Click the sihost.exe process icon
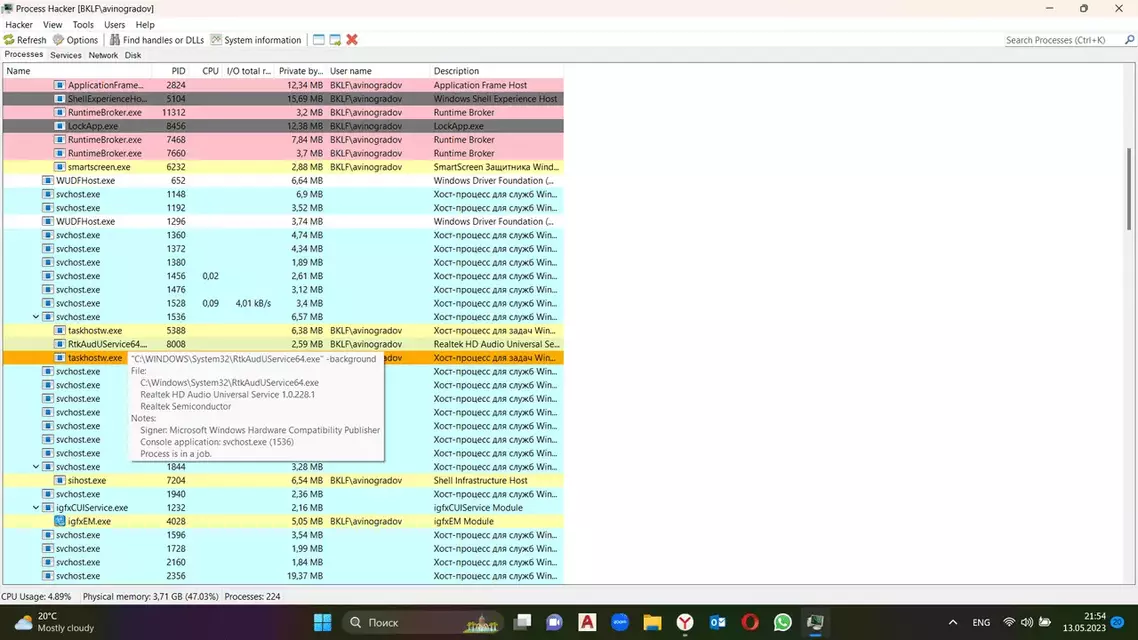The width and height of the screenshot is (1138, 640). click(60, 480)
